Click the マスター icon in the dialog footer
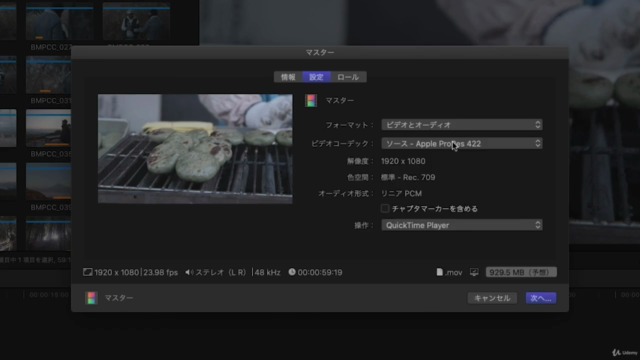Viewport: 640px width, 360px height. 91,298
